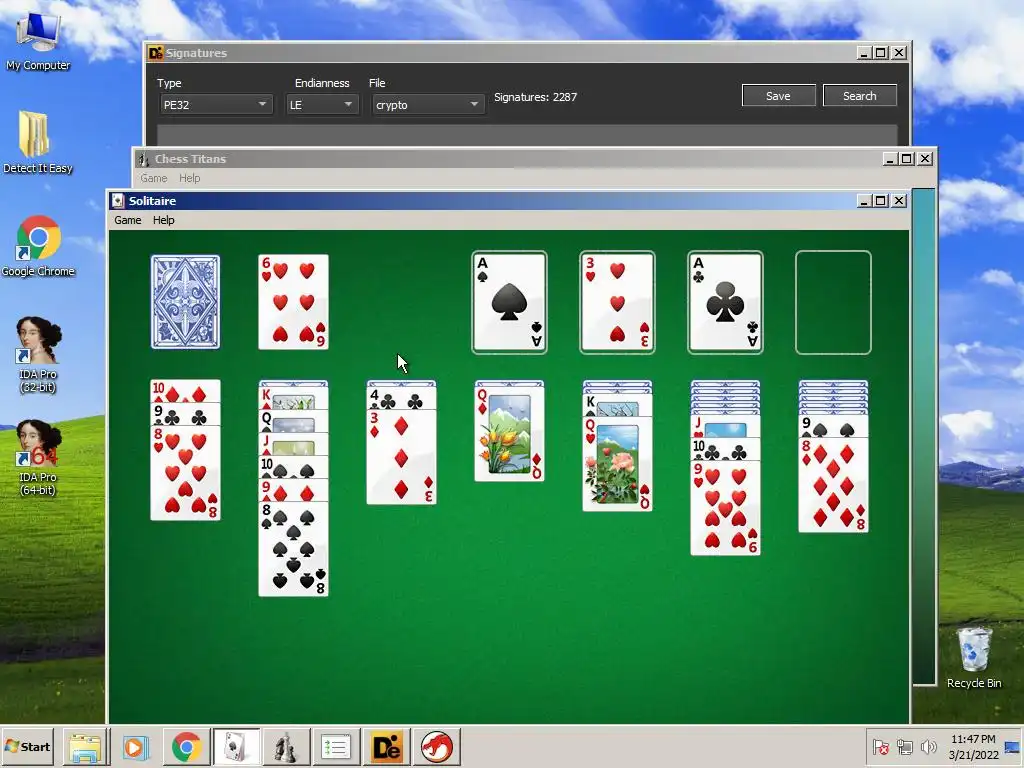Click the Chess Titans title bar icon

[x=143, y=159]
